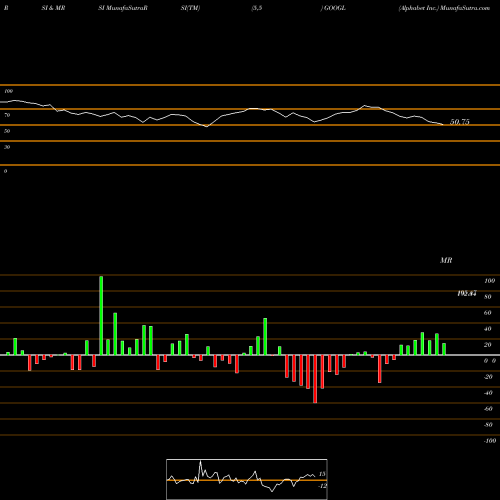This screenshot has height=500, width=500.
Task: Click the MR panel title label
Action: point(446,260)
